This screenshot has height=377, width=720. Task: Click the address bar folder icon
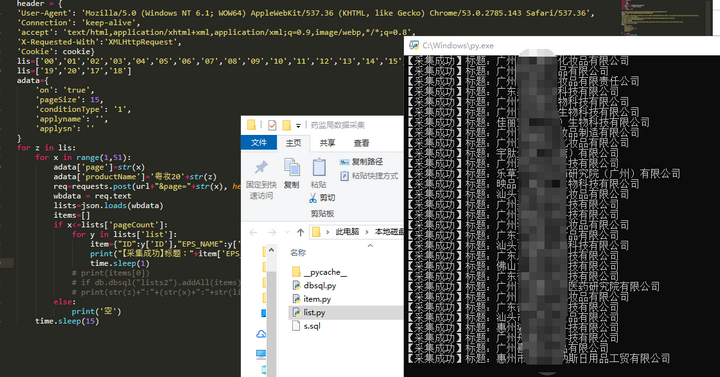(x=316, y=232)
